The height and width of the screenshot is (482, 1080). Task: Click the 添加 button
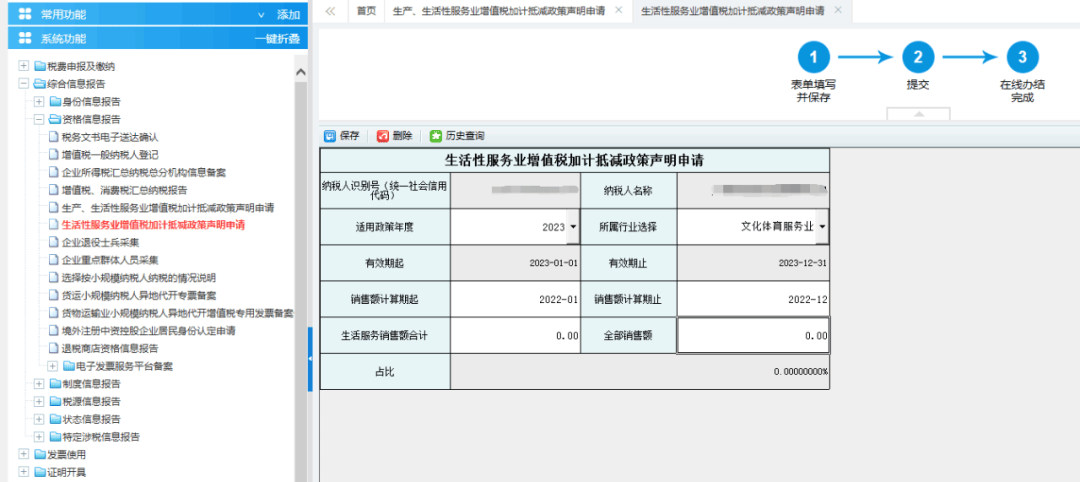click(288, 14)
